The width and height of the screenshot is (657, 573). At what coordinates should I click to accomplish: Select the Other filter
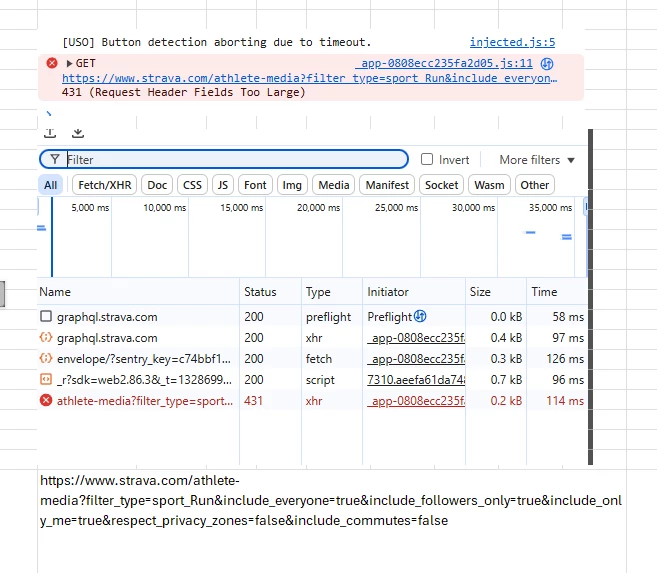[x=535, y=185]
